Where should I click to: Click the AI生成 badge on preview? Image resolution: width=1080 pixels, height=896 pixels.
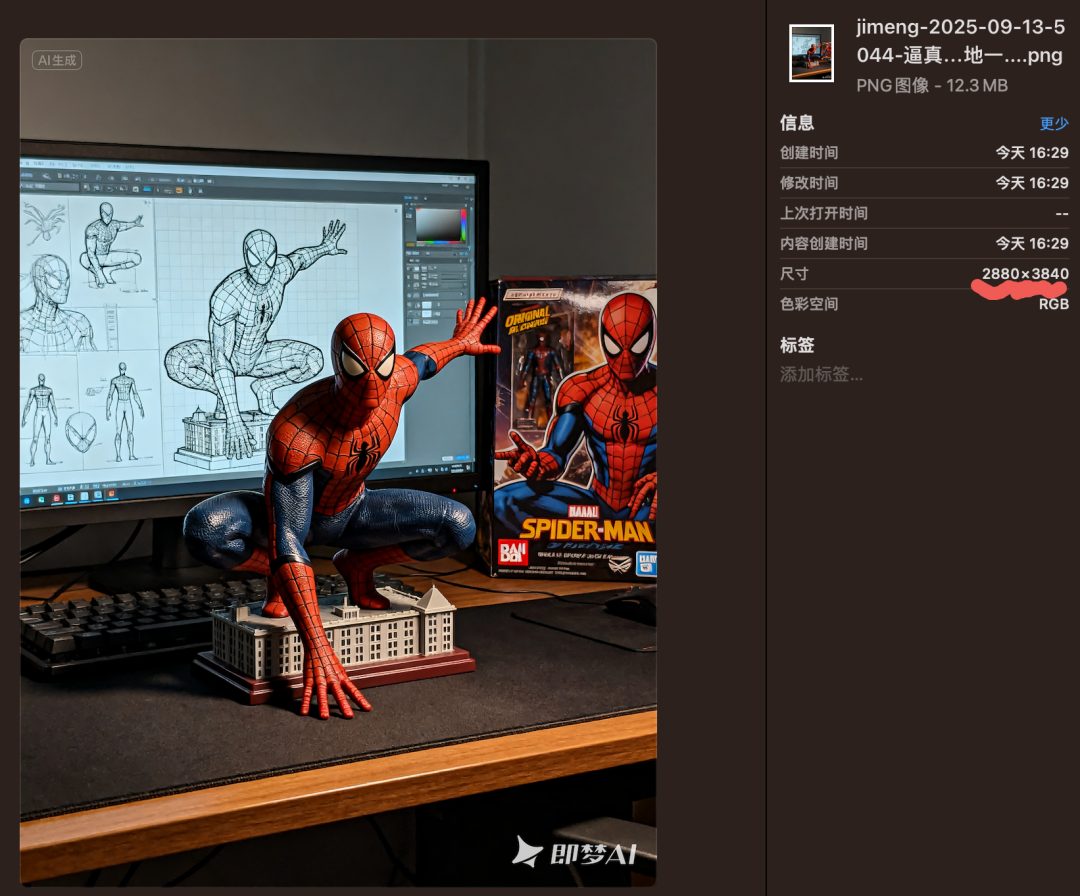(57, 61)
